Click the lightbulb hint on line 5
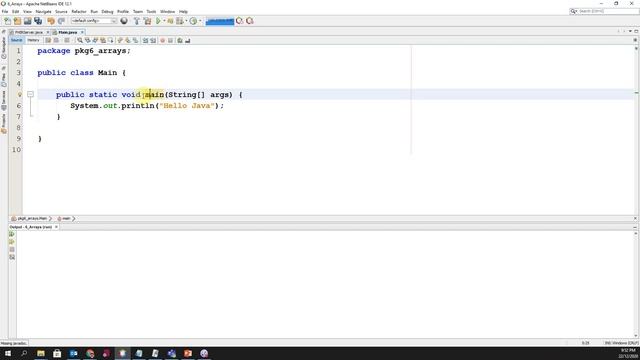 pos(19,95)
